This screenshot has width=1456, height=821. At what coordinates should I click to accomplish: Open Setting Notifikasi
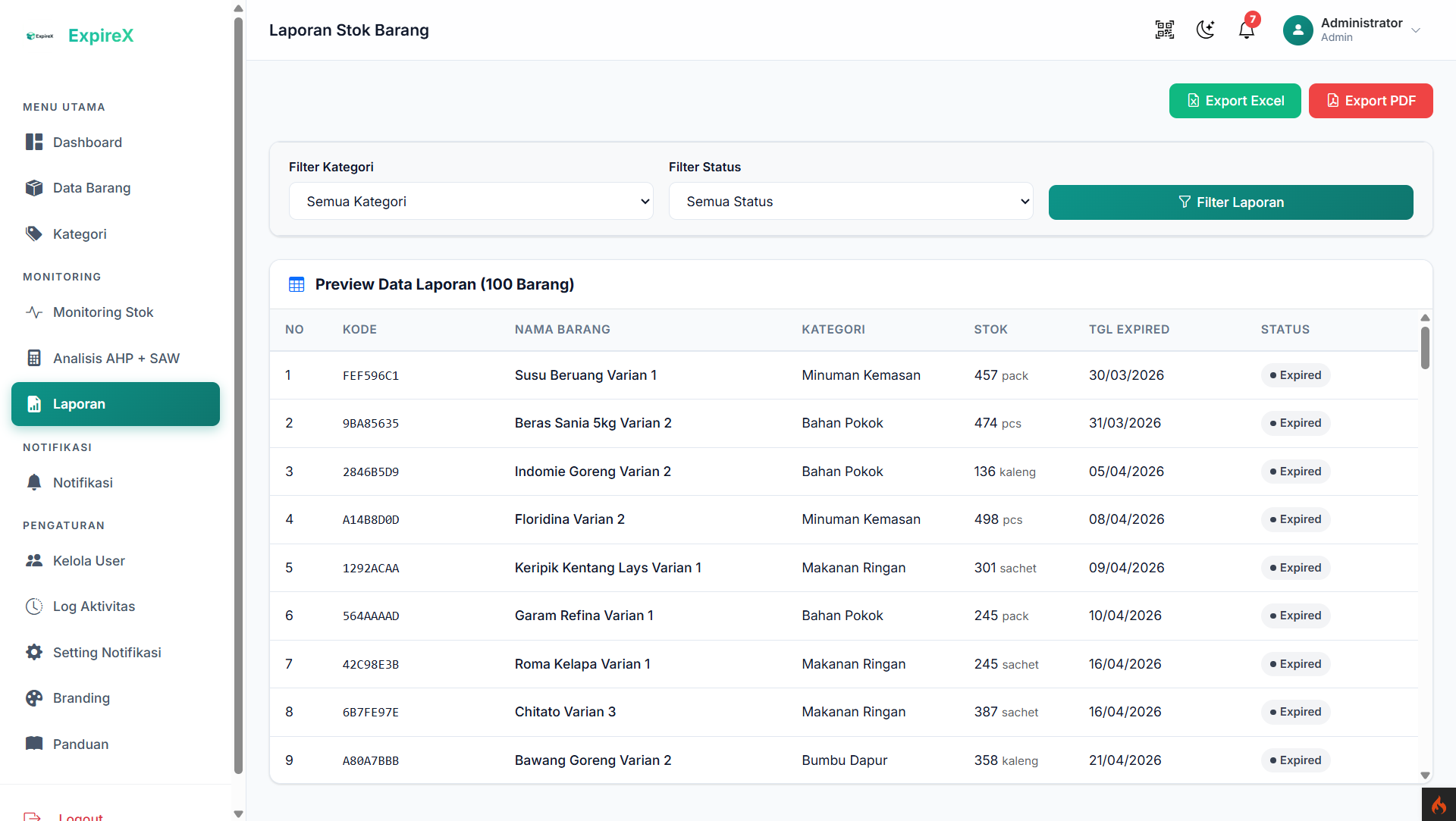coord(115,653)
